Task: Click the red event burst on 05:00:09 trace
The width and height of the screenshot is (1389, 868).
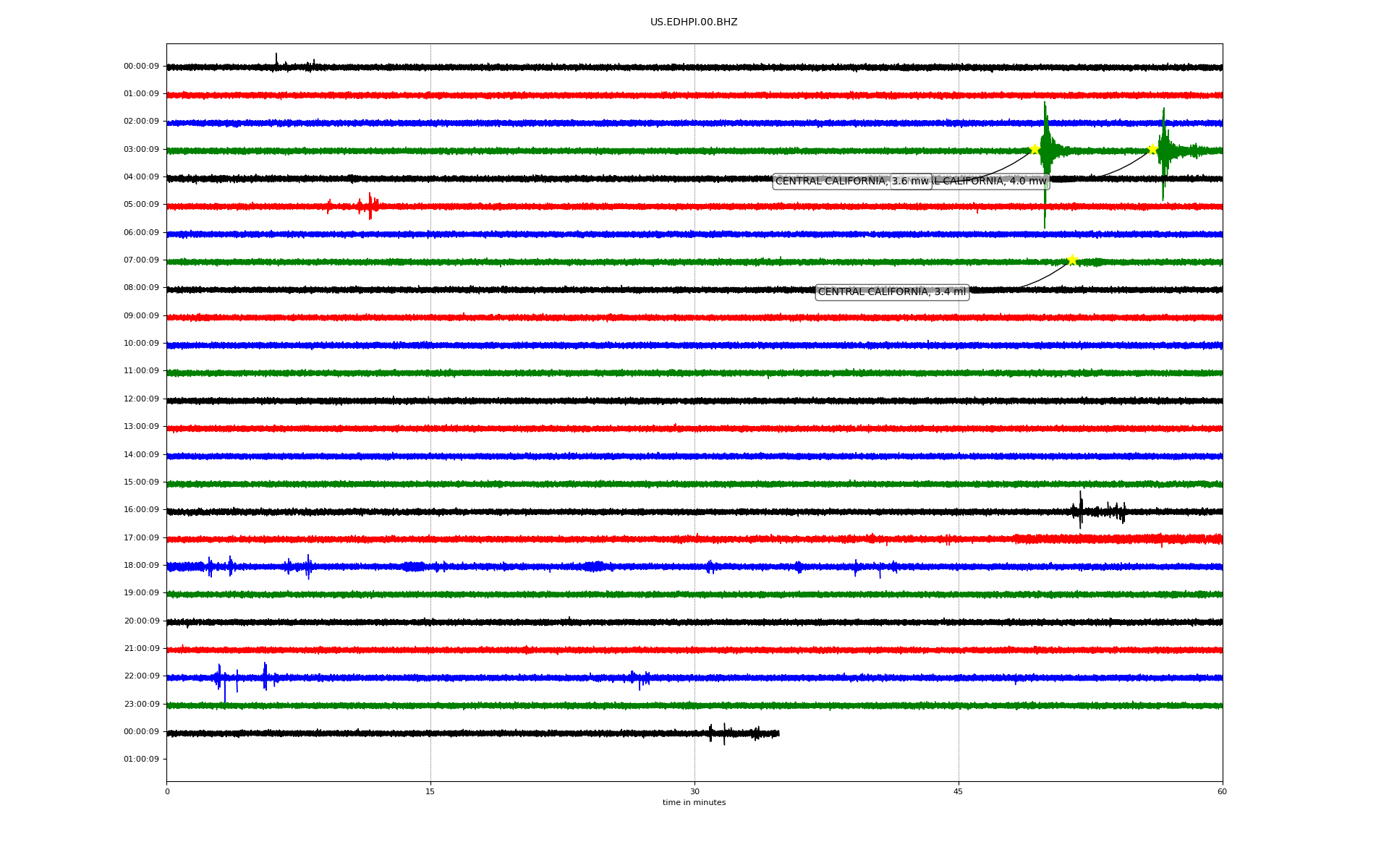Action: click(x=369, y=207)
